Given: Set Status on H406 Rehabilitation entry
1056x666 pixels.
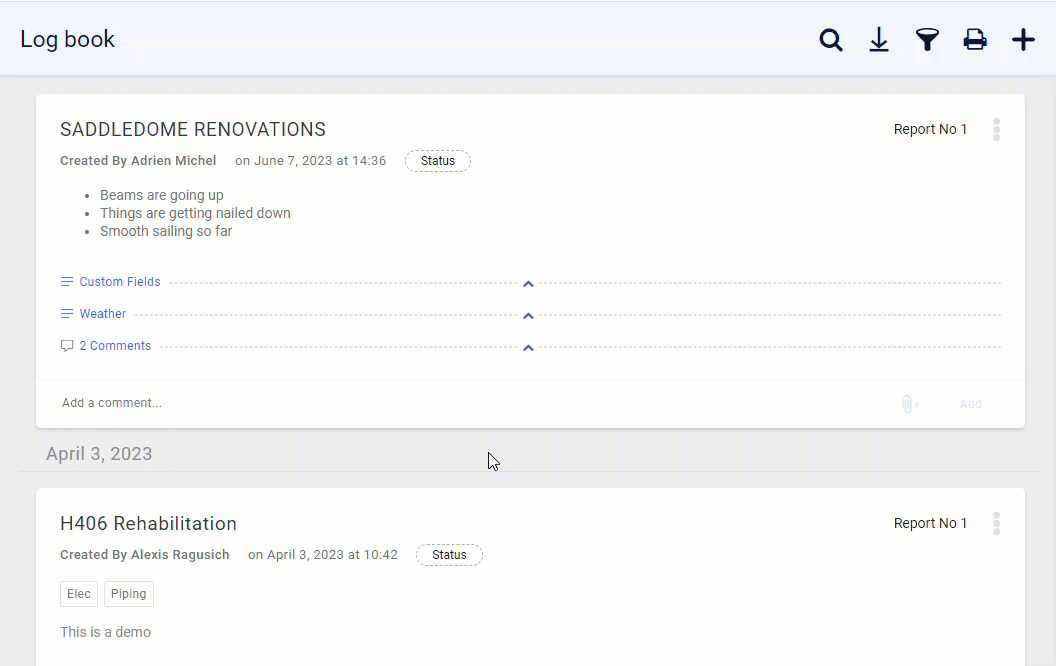Looking at the screenshot, I should point(449,555).
